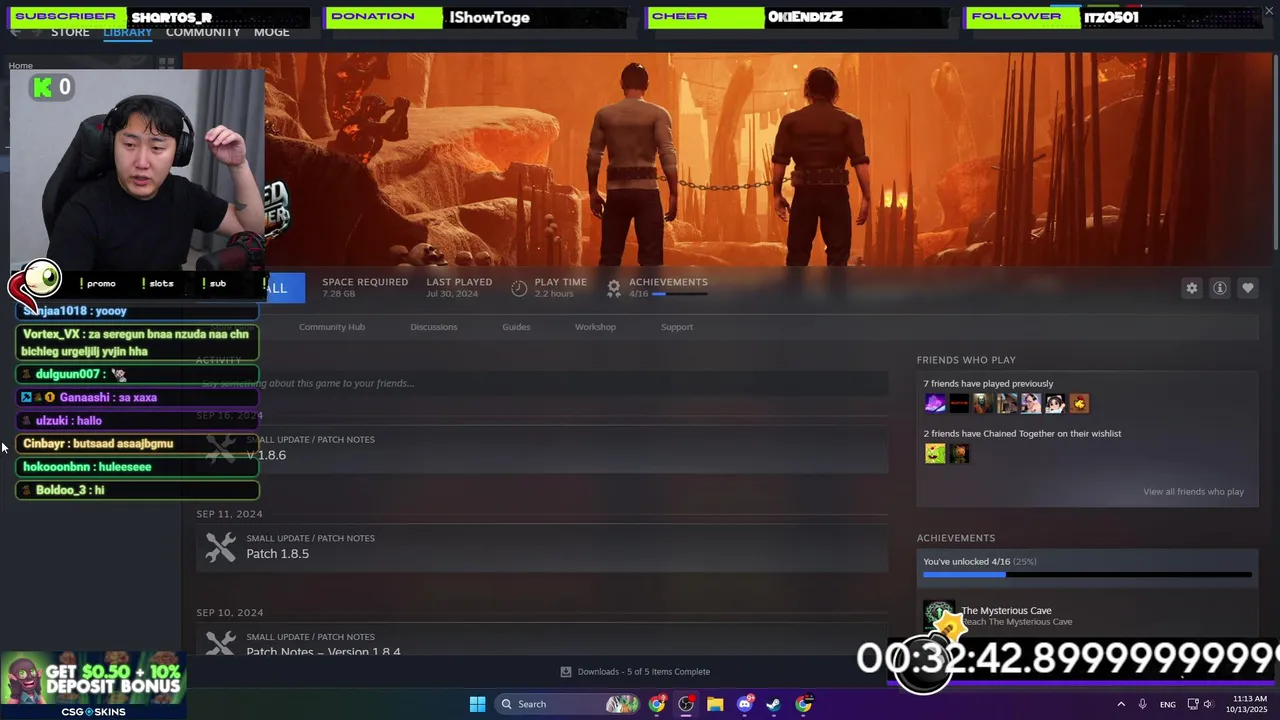This screenshot has height=720, width=1280.
Task: Click the downloads icon in the bottom bar
Action: coord(566,672)
